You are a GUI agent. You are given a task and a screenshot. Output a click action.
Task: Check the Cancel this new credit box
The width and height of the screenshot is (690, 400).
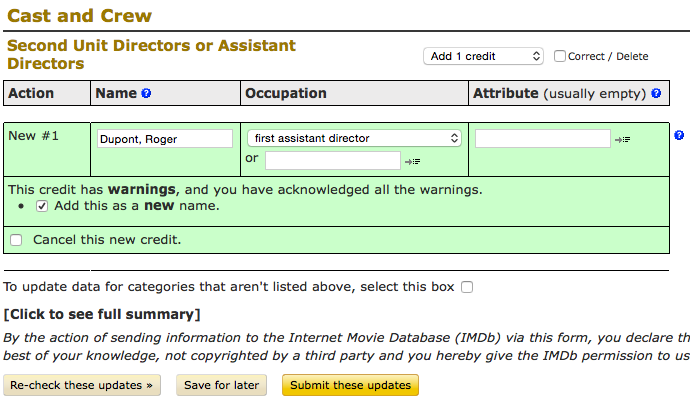click(16, 240)
